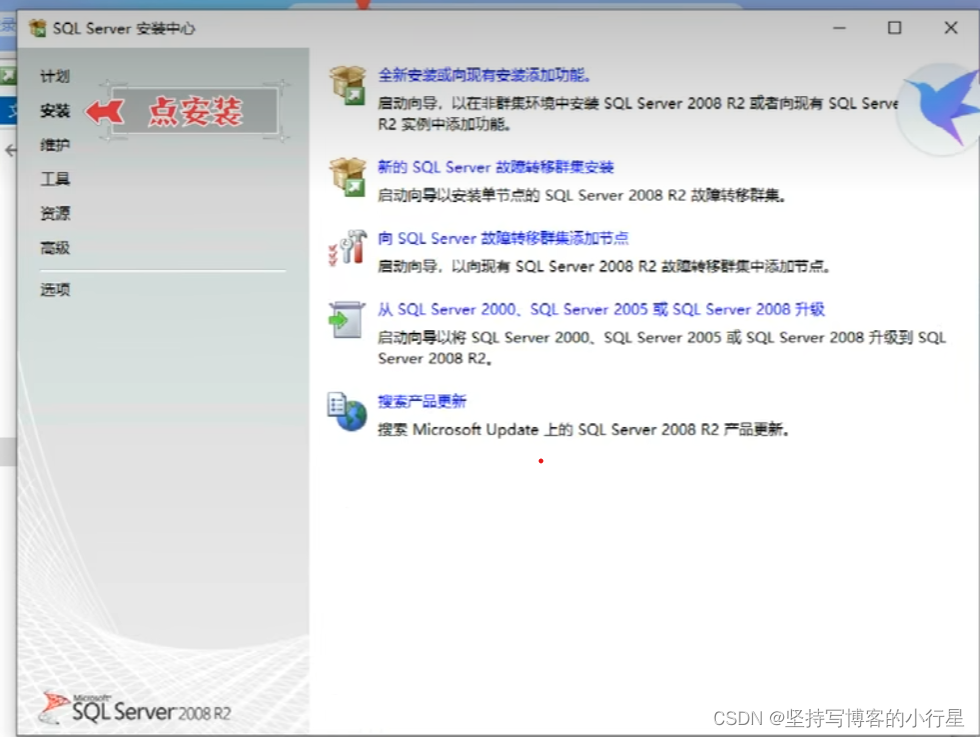Switch to the 计划 section
The image size is (980, 737).
click(54, 76)
